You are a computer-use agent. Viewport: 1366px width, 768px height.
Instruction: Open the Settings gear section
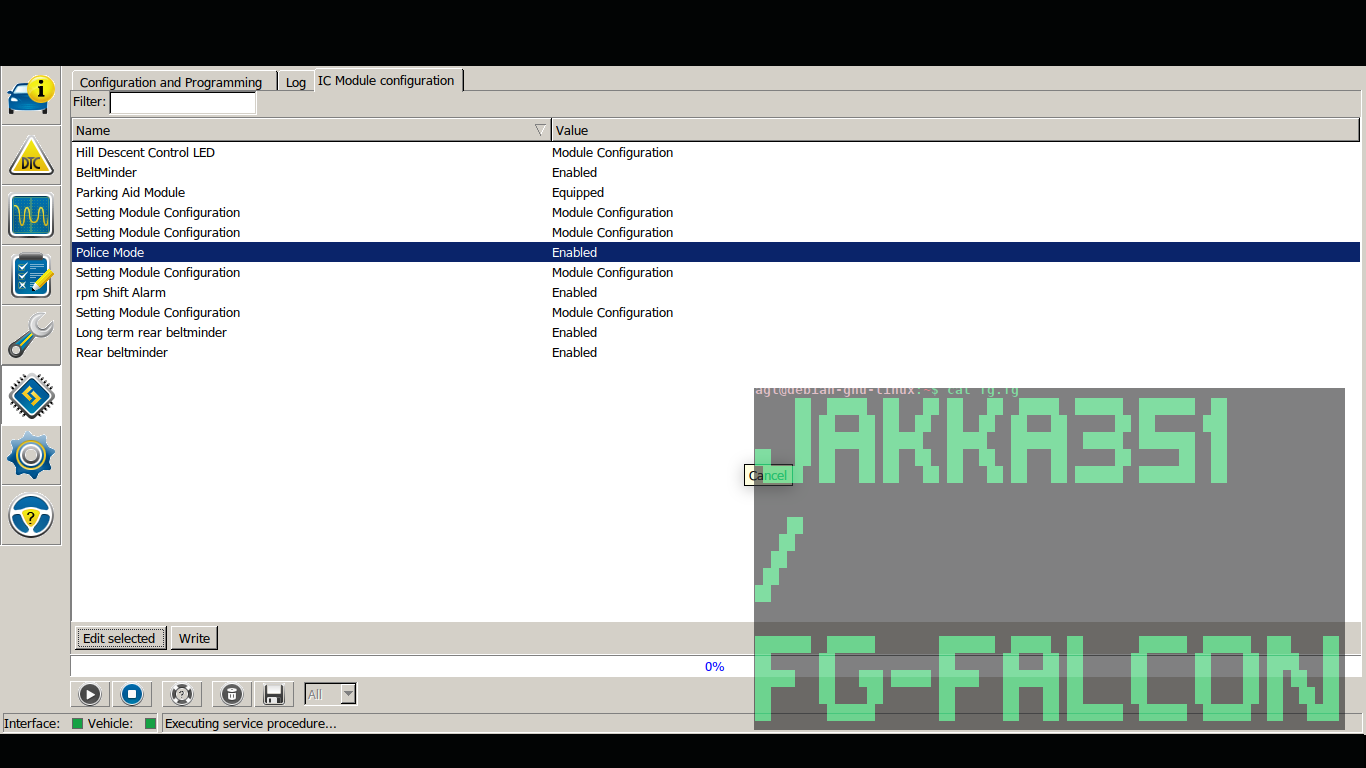click(31, 456)
